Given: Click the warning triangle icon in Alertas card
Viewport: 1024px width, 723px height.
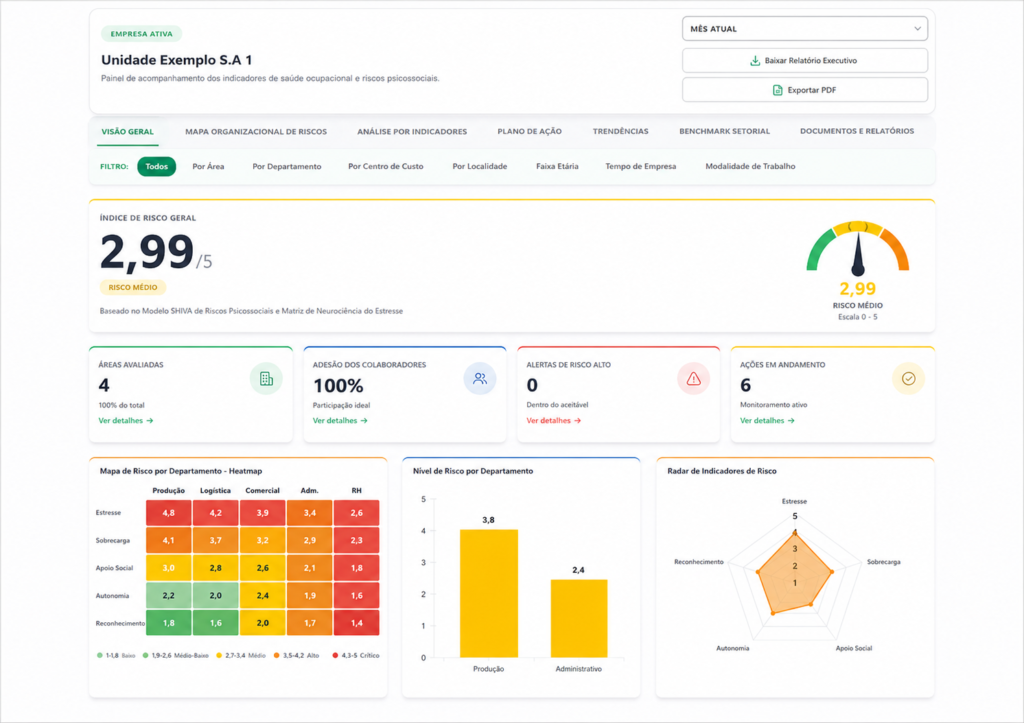Looking at the screenshot, I should 694,379.
